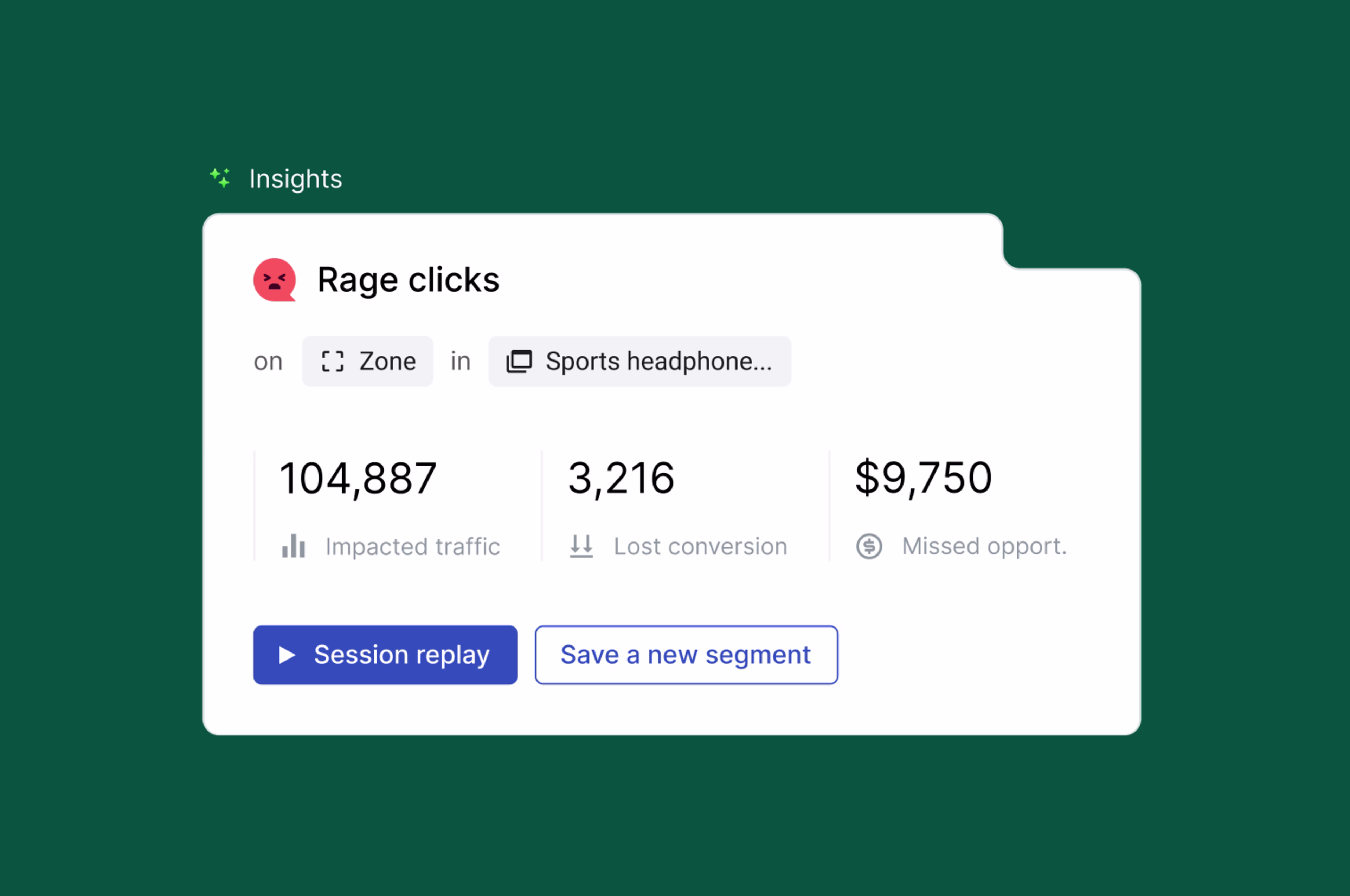This screenshot has height=896, width=1350.
Task: Select the Zone chip
Action: tap(368, 361)
